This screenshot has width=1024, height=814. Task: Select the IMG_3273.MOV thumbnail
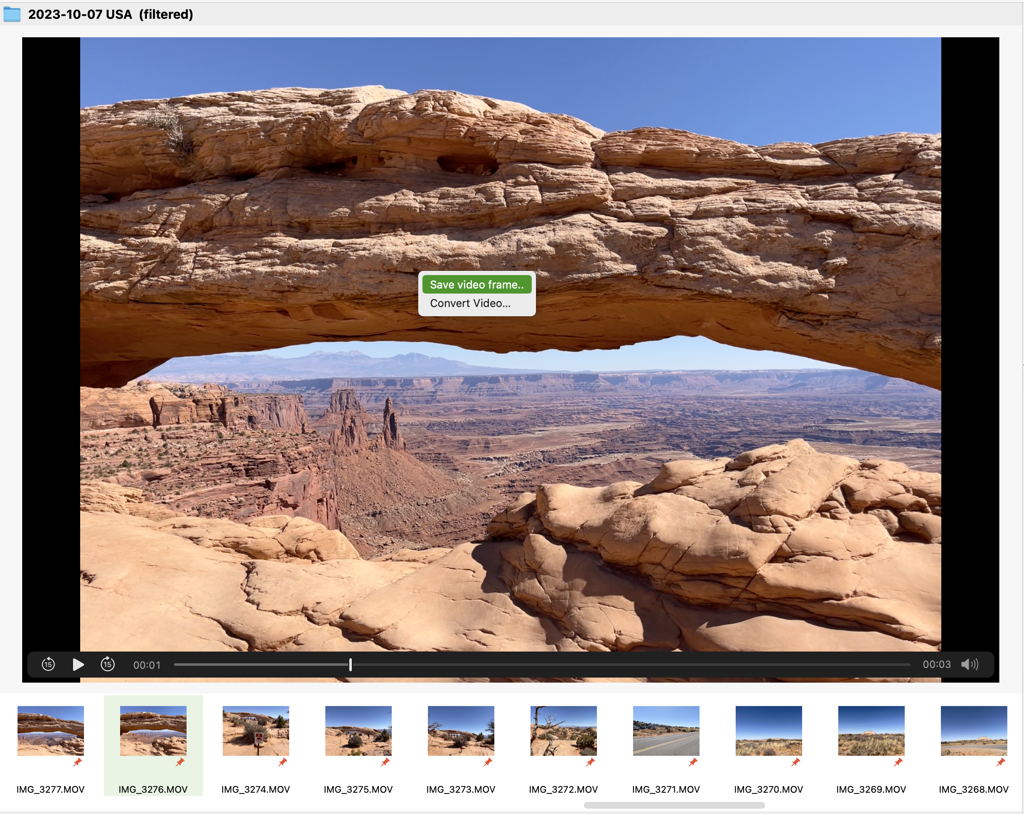tap(460, 731)
